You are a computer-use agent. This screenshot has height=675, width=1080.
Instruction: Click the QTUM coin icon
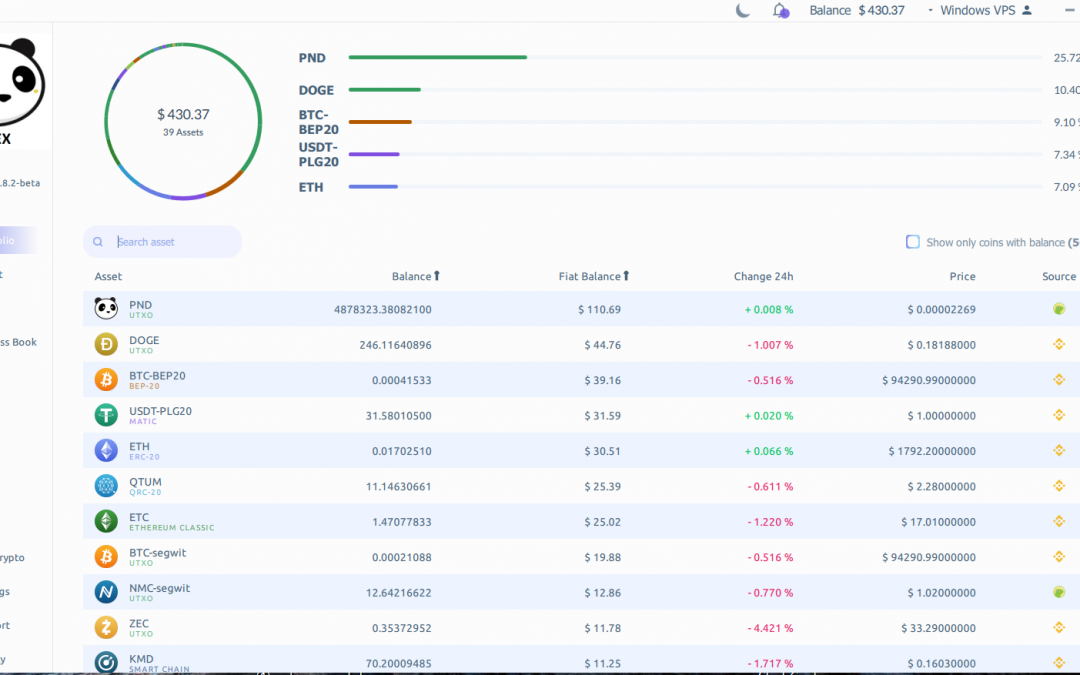[x=106, y=486]
